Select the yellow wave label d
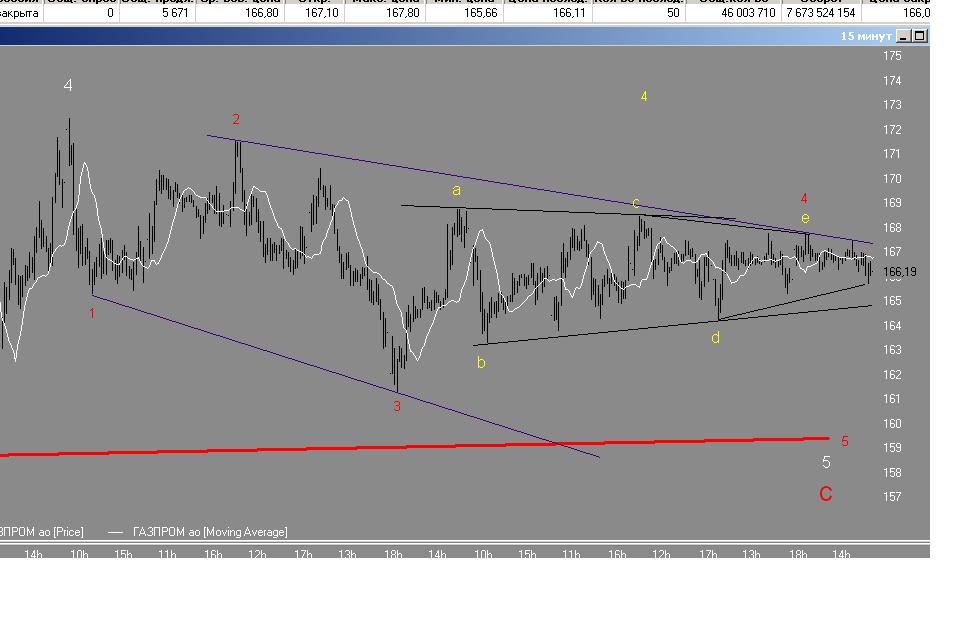Viewport: 962px width, 621px height. click(x=715, y=338)
